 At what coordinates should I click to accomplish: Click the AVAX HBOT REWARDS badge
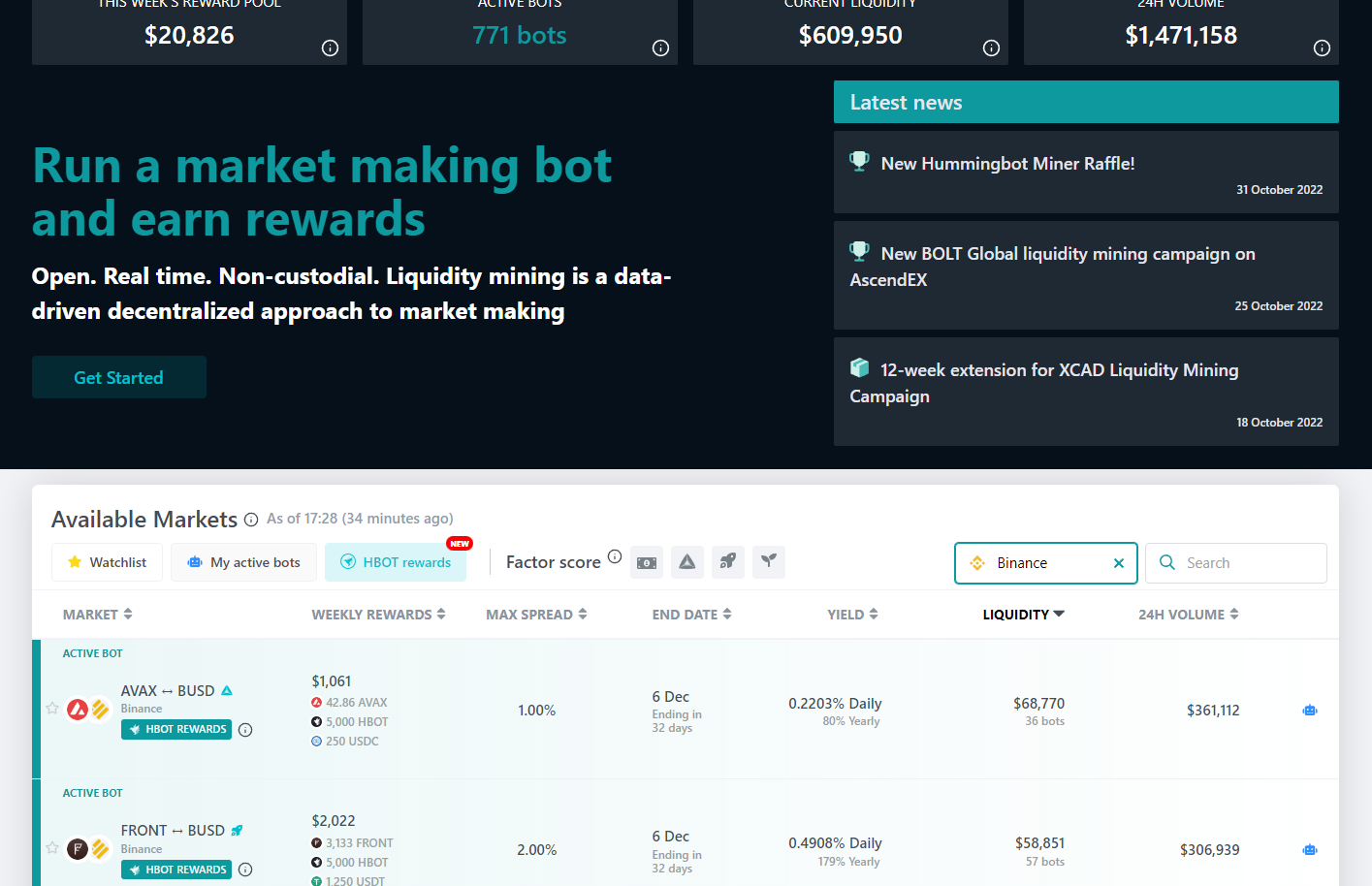(176, 730)
